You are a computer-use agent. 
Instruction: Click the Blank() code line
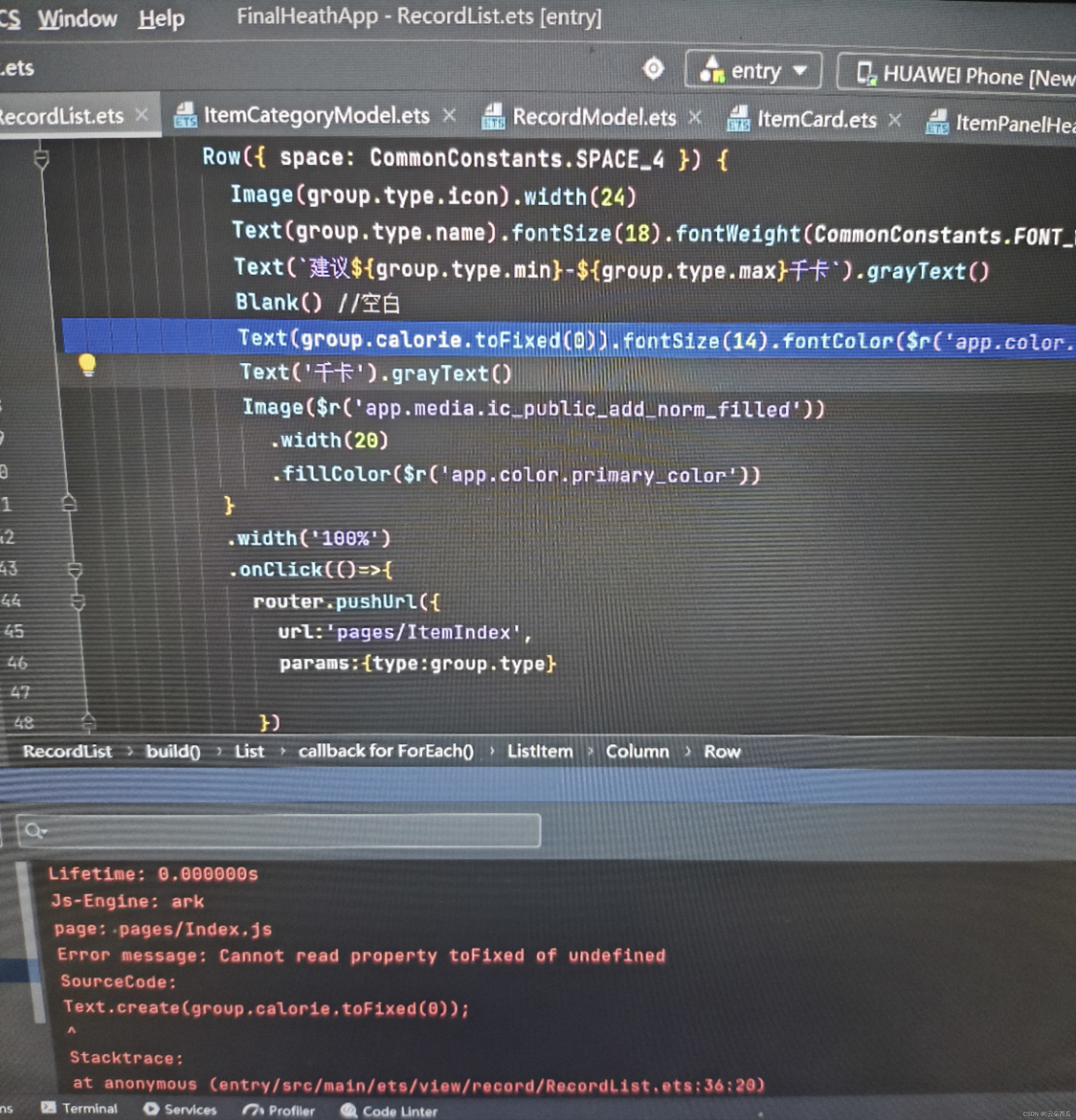(x=318, y=302)
